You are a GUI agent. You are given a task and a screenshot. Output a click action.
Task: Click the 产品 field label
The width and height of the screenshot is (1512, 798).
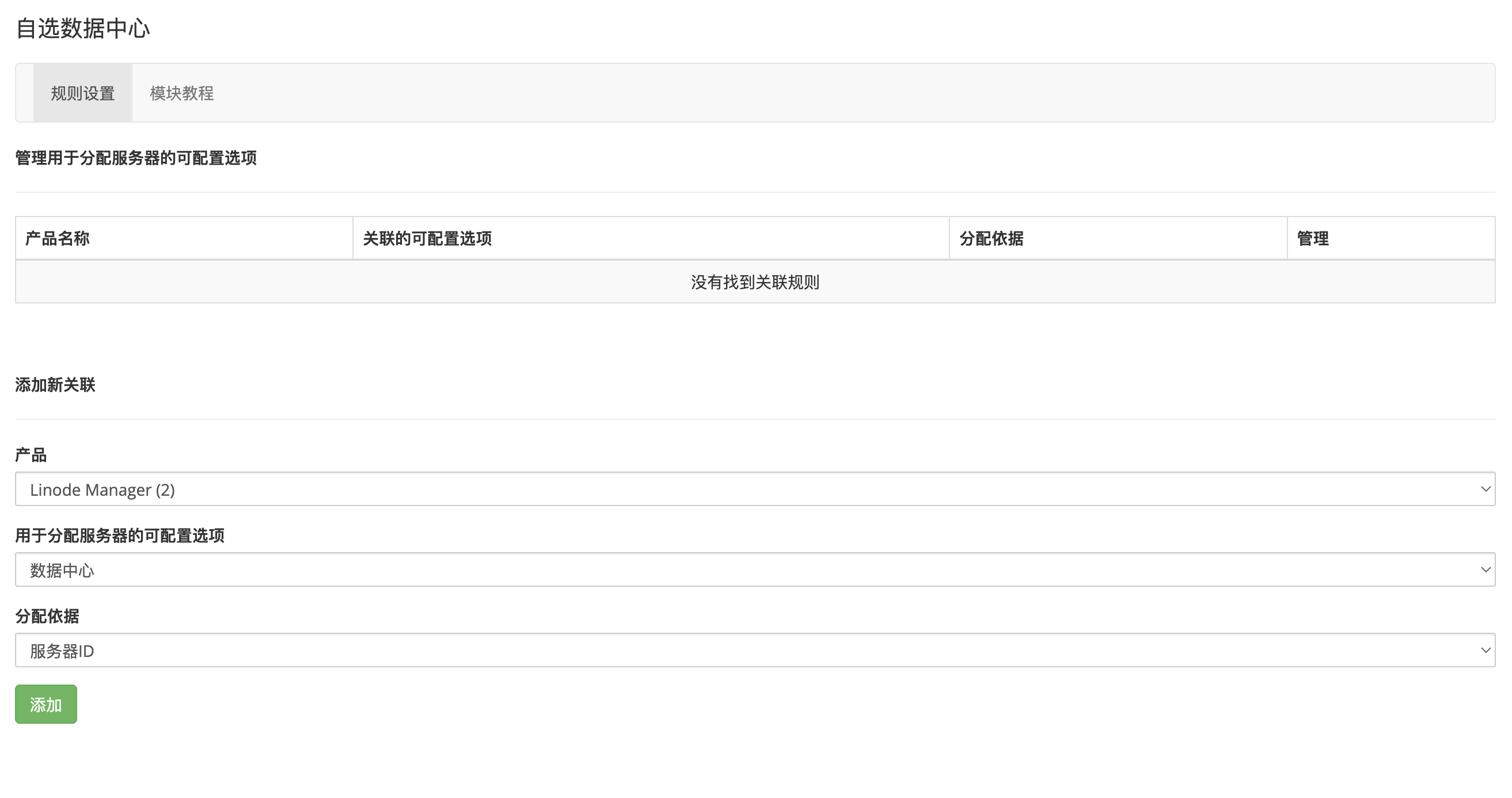(31, 455)
